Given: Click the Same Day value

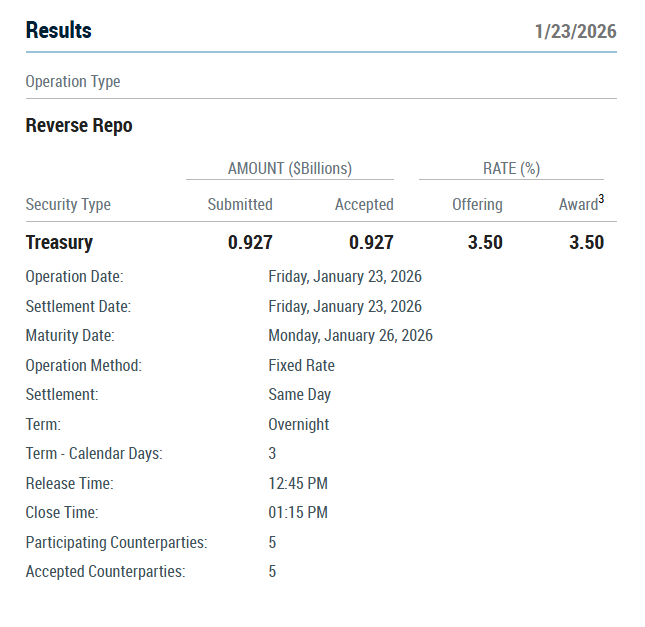Looking at the screenshot, I should click(x=299, y=395).
